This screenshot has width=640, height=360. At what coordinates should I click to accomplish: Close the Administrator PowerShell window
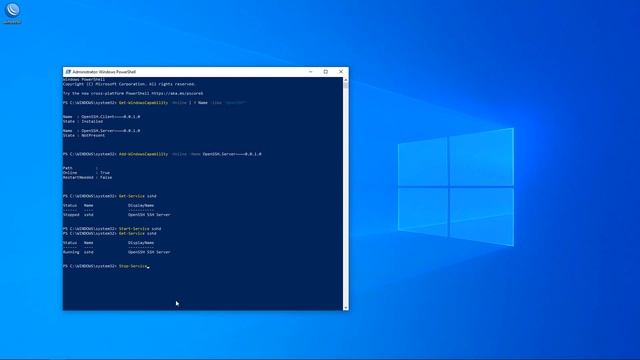click(x=341, y=72)
